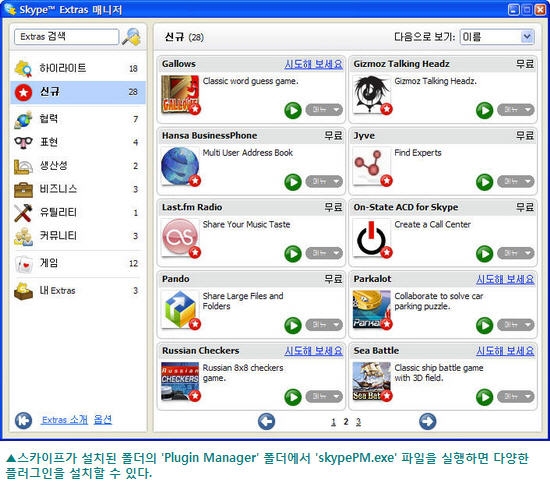Click the Parkalot game thumbnail
This screenshot has height=489, width=550.
click(x=371, y=309)
